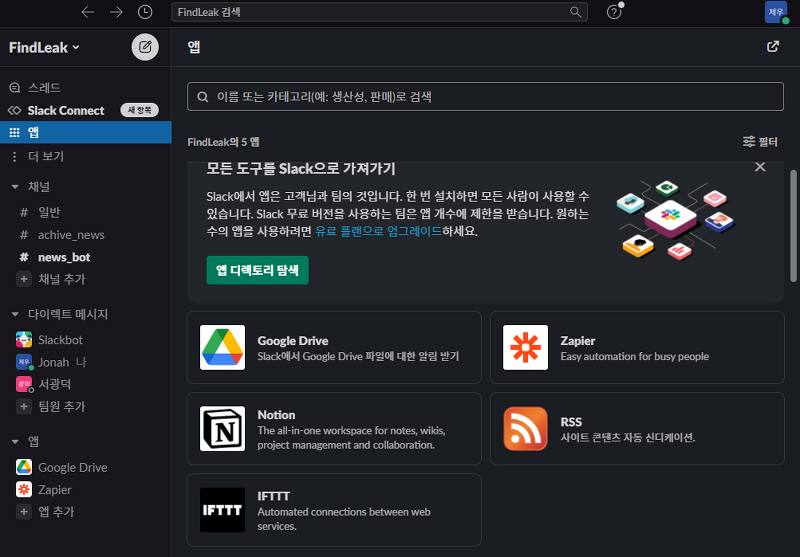Image resolution: width=800 pixels, height=557 pixels.
Task: Open history clock icon
Action: [x=145, y=12]
